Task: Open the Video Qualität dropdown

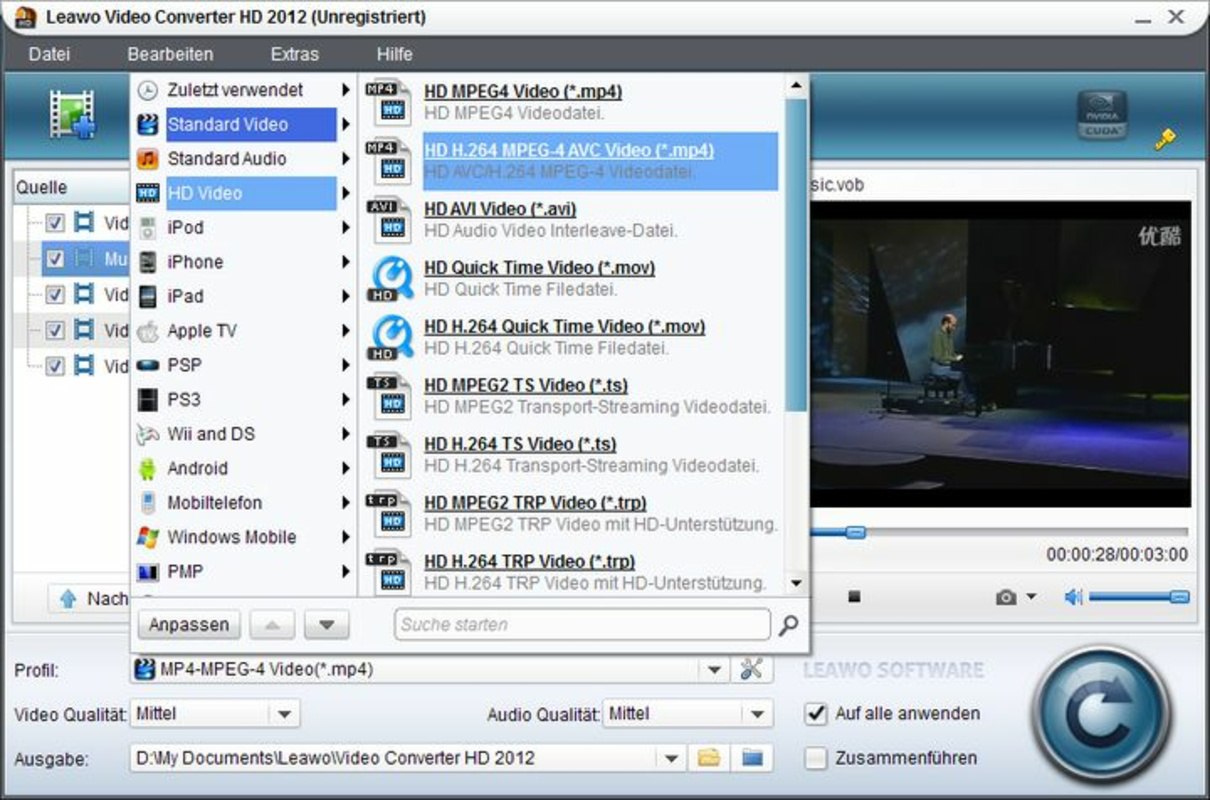Action: click(x=284, y=714)
